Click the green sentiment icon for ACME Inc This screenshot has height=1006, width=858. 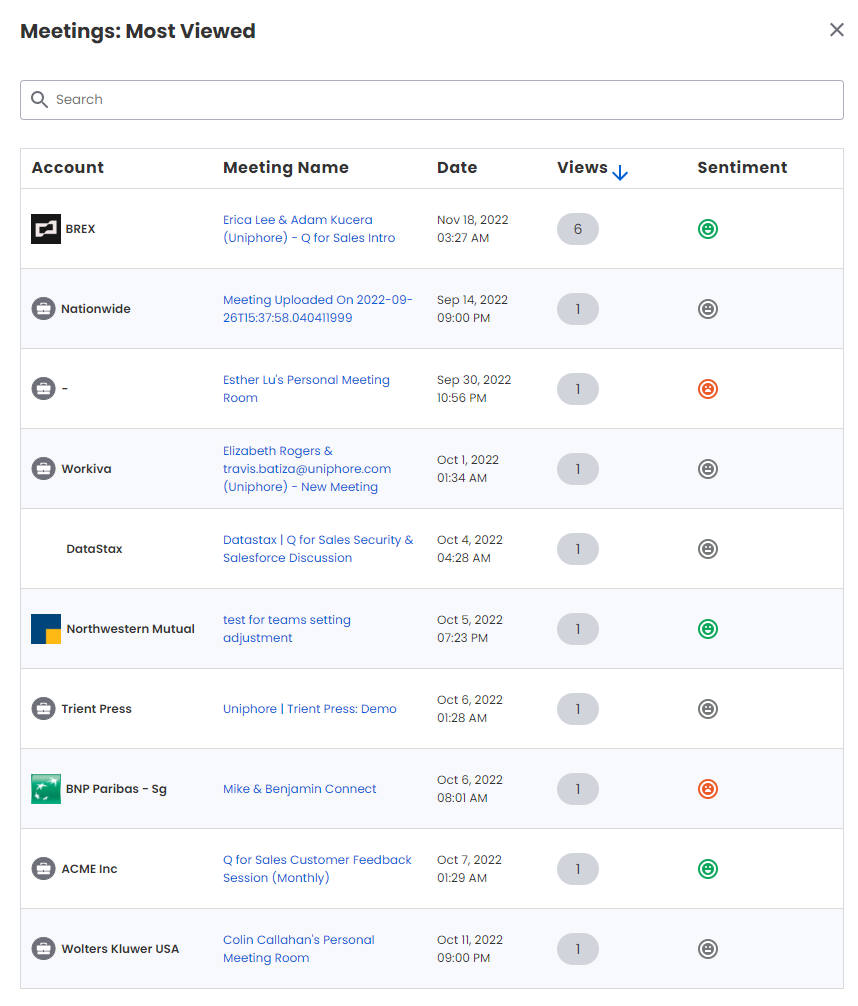tap(708, 869)
